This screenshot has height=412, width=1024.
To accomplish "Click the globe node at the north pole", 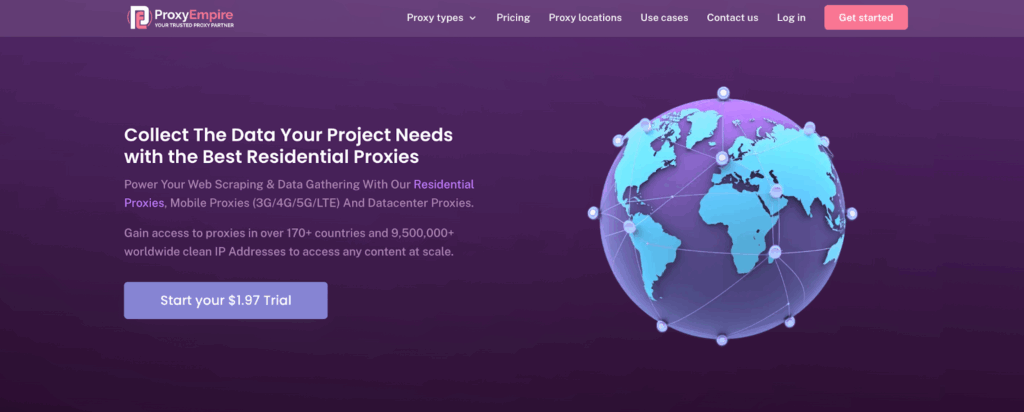I will click(x=722, y=93).
